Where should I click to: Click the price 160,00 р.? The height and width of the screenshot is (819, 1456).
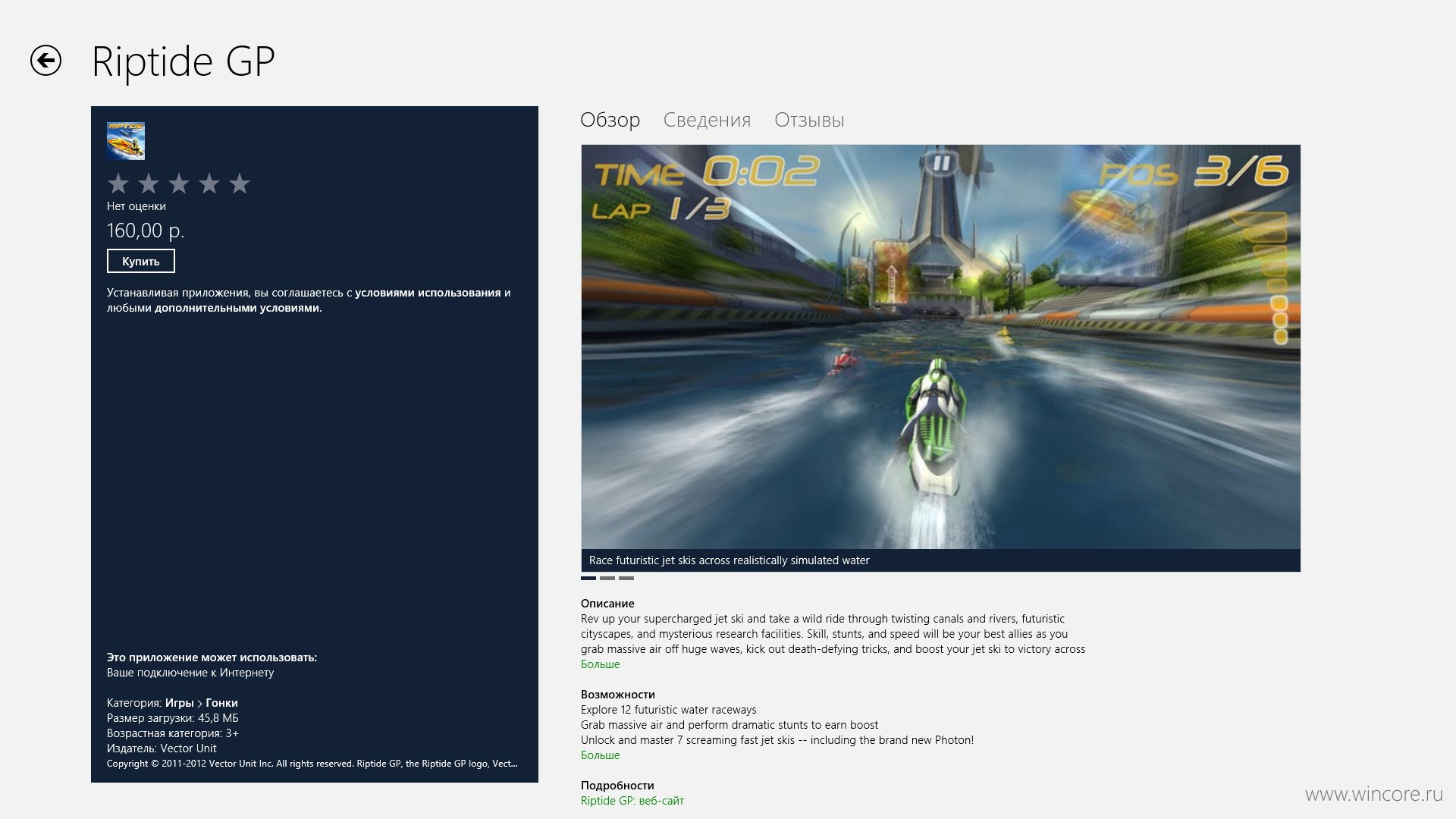pos(146,231)
